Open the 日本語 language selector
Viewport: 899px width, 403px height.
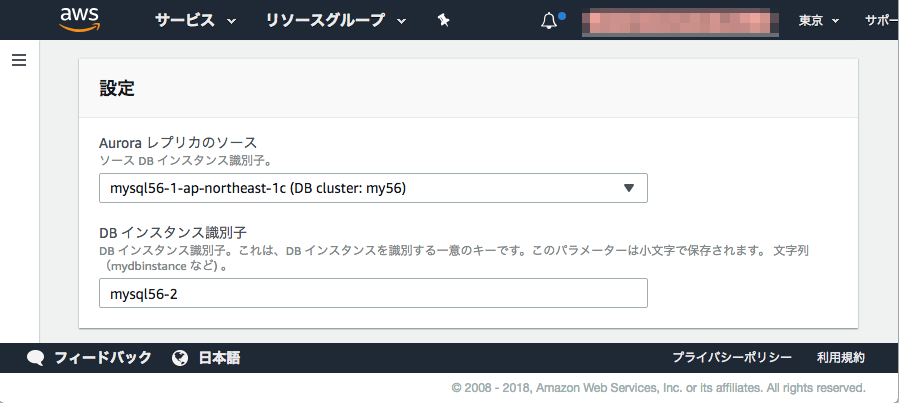(219, 358)
